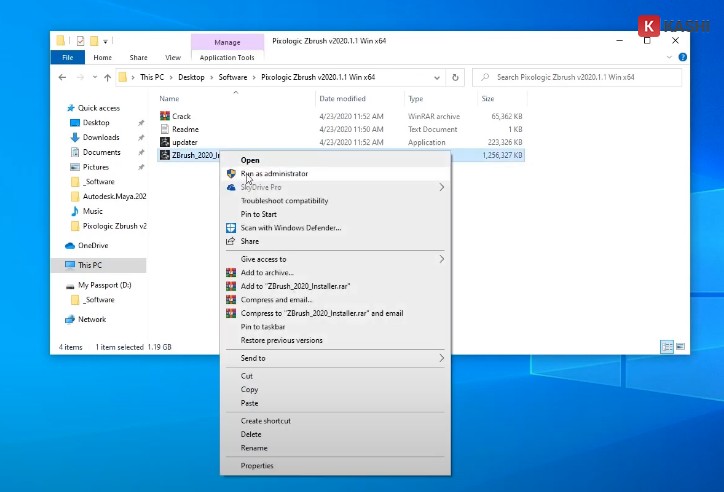Expand the Give access to submenu arrow
This screenshot has height=492, width=724.
tap(442, 259)
